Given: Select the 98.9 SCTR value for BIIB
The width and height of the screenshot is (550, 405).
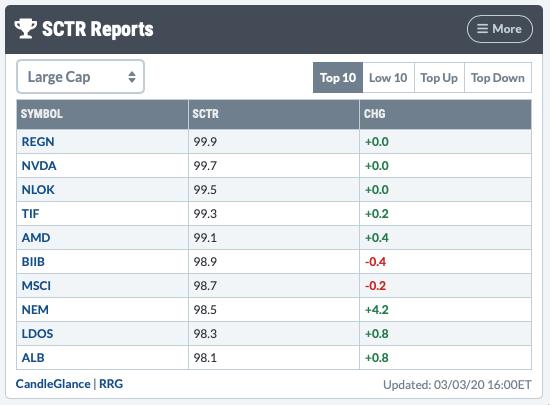Looking at the screenshot, I should pyautogui.click(x=205, y=262).
